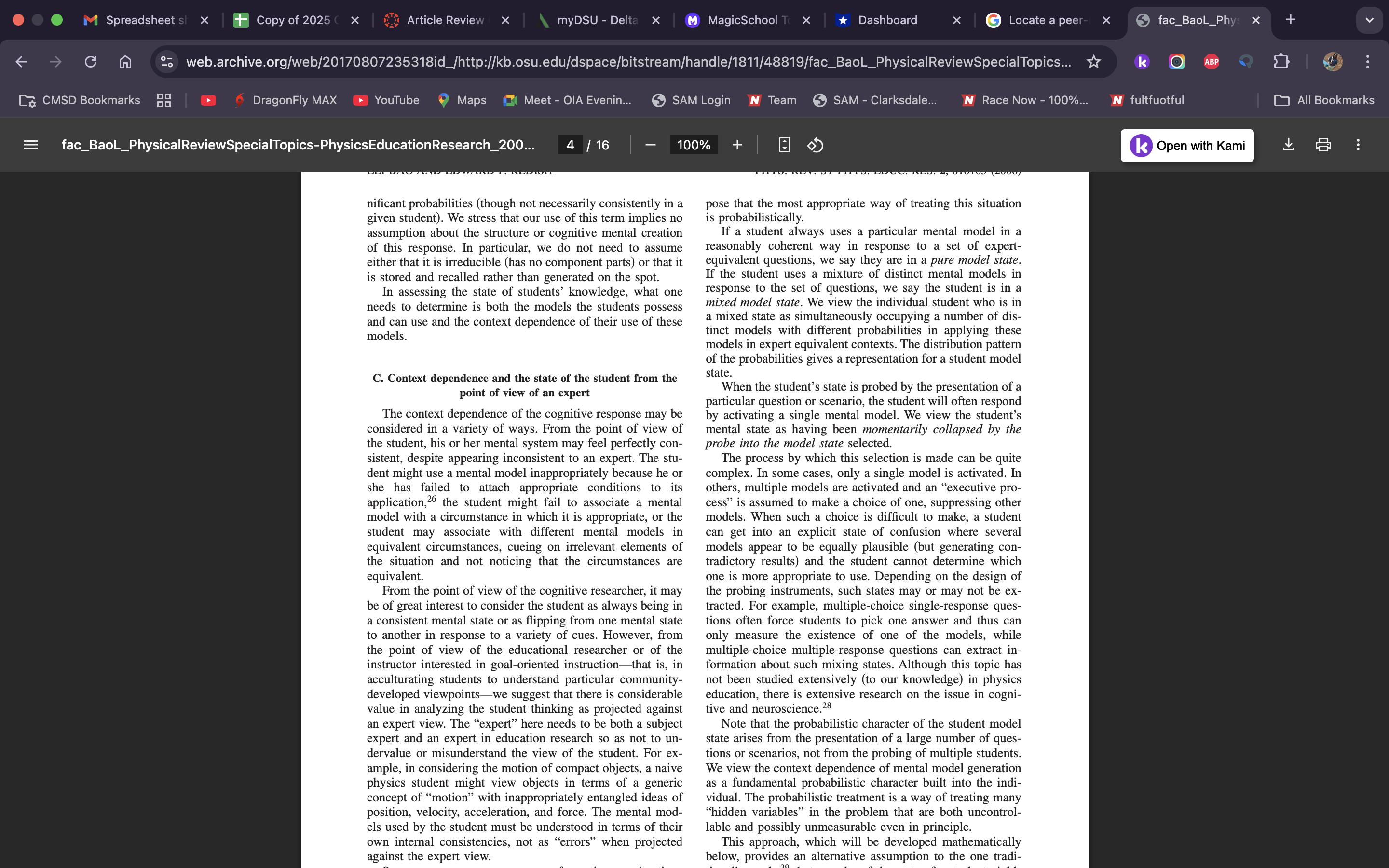Viewport: 1389px width, 868px height.
Task: Open the Kami browser extension
Action: [x=1142, y=61]
